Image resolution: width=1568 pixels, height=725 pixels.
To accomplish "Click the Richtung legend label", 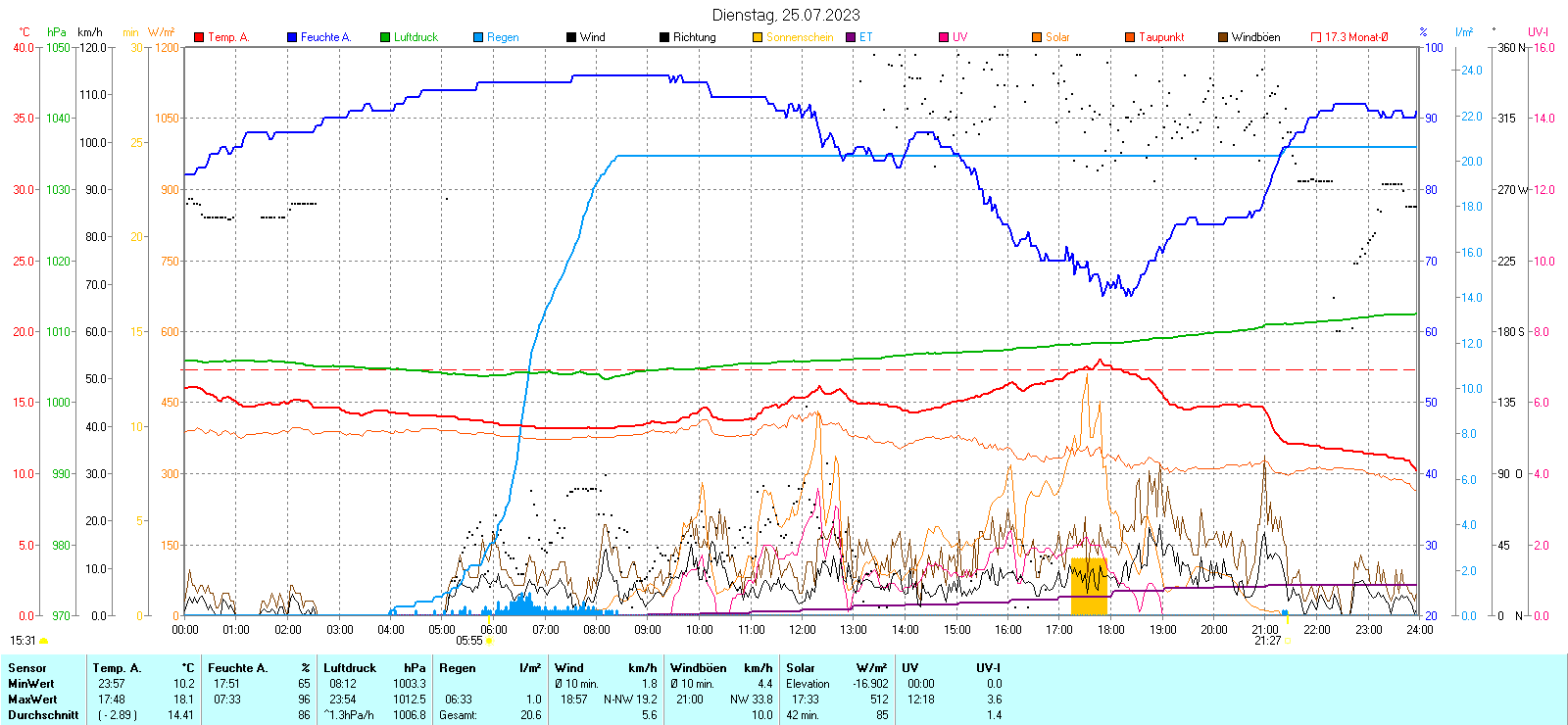I will point(694,37).
